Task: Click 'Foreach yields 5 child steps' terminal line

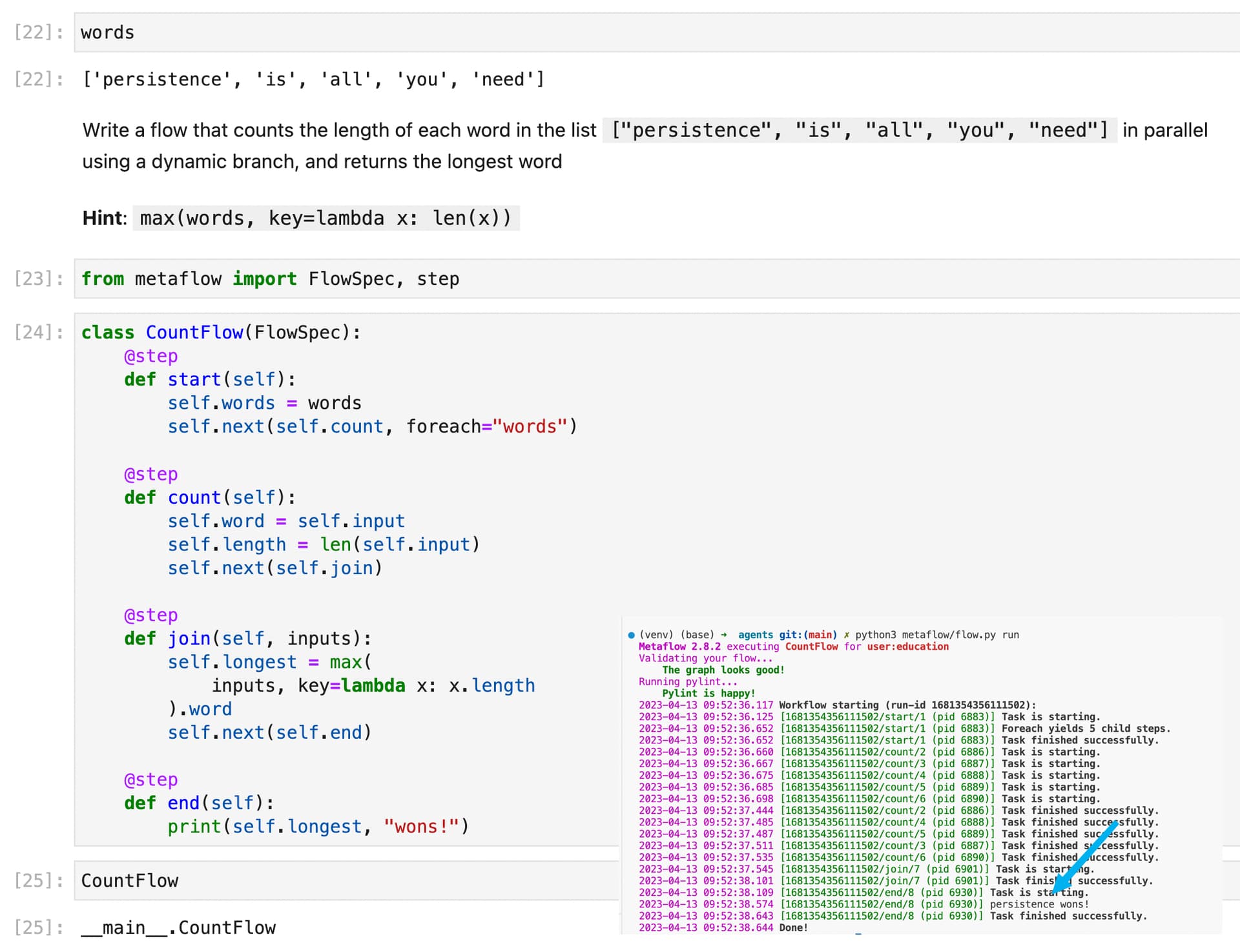Action: [1085, 729]
